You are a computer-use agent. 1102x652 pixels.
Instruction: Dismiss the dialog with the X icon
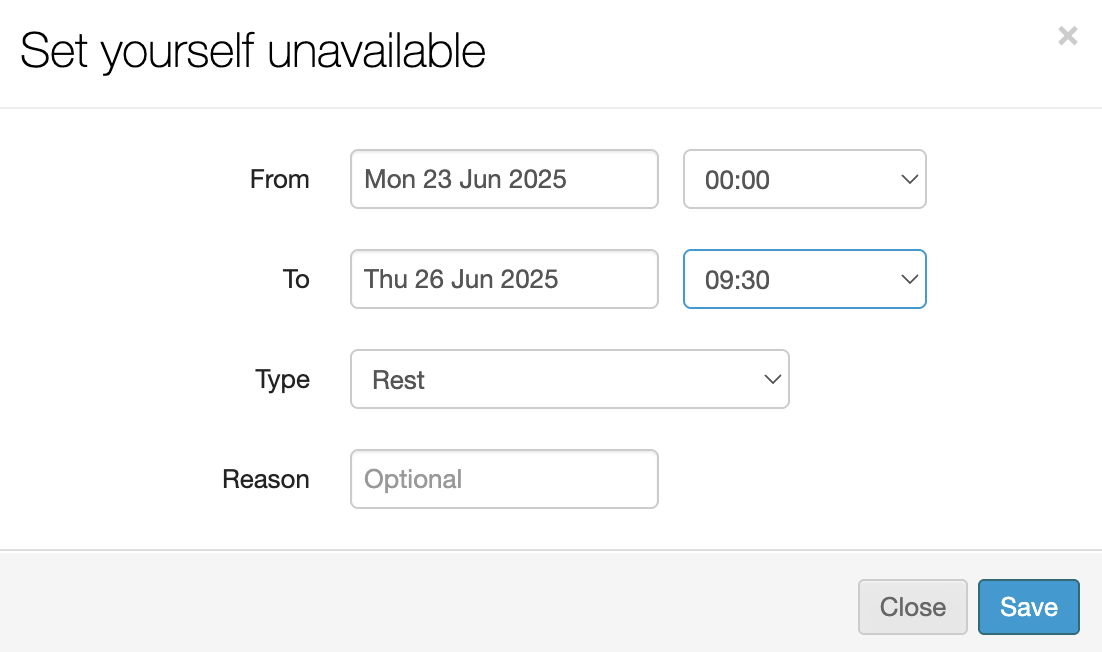click(1068, 37)
